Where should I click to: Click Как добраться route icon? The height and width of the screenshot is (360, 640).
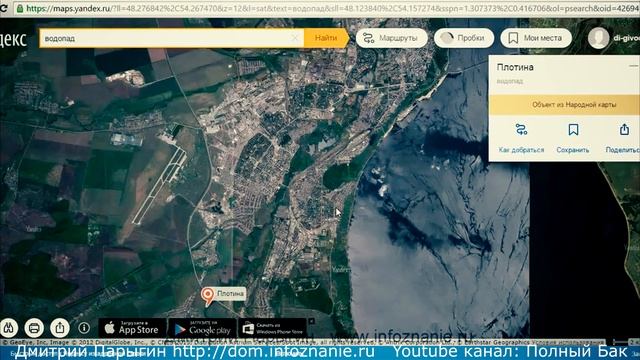(521, 130)
